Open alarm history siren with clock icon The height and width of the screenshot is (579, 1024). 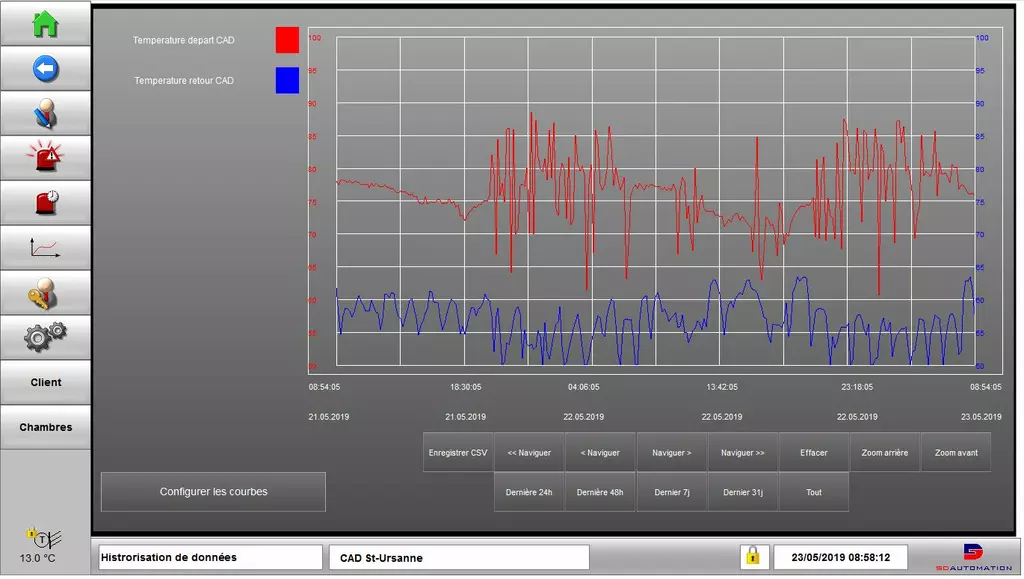45,202
